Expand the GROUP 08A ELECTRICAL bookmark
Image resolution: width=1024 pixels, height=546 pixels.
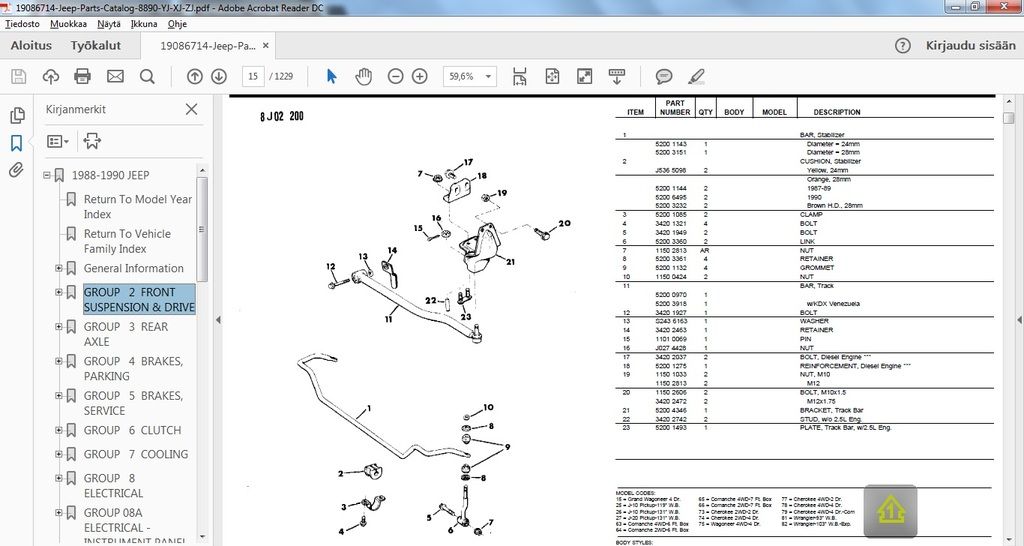(59, 513)
